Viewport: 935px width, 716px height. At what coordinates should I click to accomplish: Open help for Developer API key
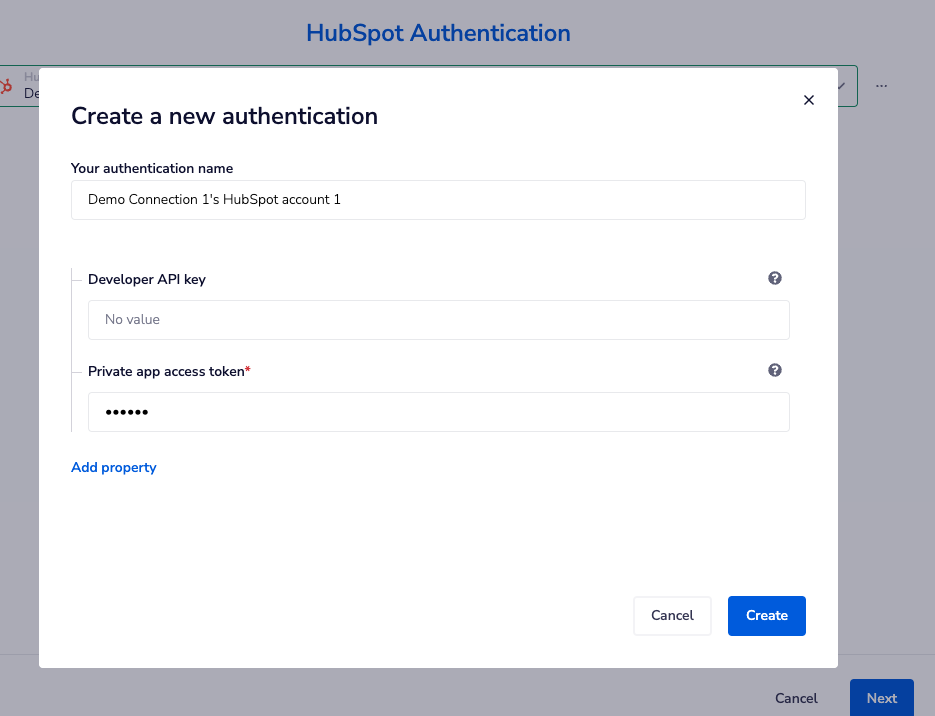click(x=775, y=278)
